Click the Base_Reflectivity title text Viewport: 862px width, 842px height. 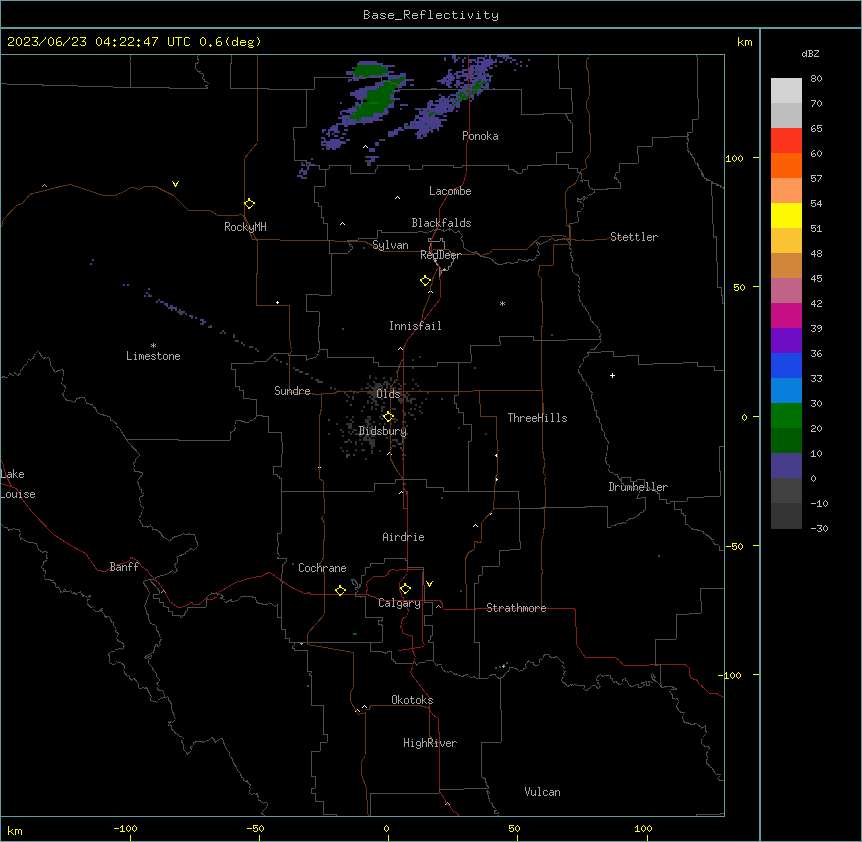(x=431, y=15)
